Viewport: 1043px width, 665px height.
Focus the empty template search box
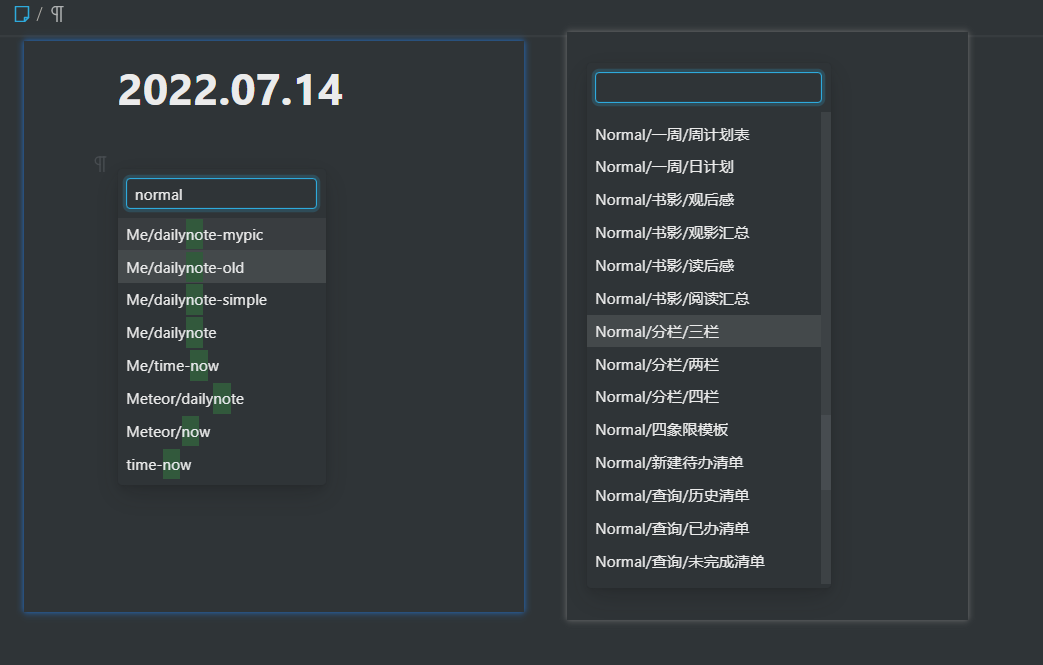(708, 88)
